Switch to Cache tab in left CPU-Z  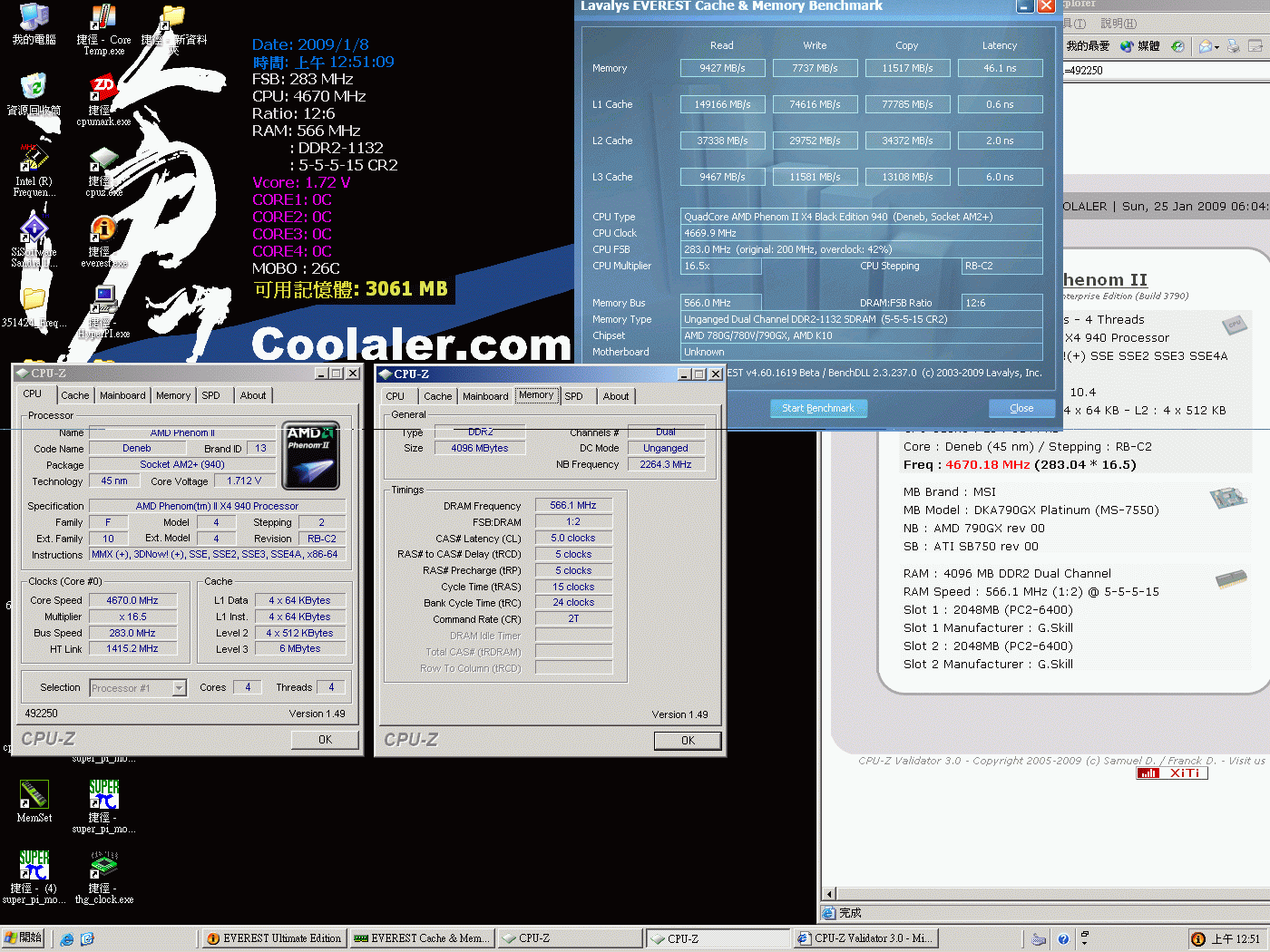tap(74, 395)
